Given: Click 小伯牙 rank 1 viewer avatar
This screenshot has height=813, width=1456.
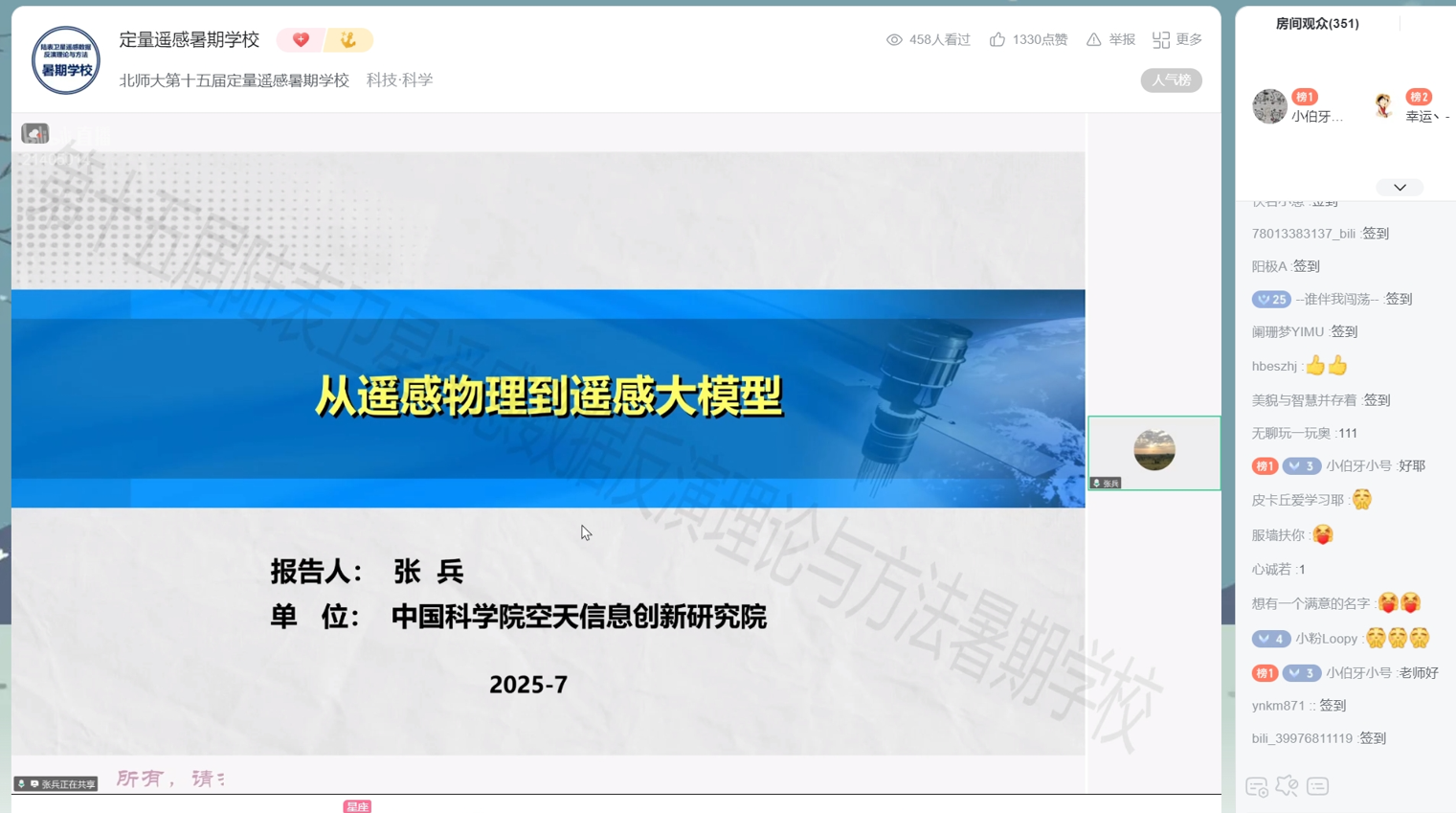Looking at the screenshot, I should click(x=1269, y=106).
